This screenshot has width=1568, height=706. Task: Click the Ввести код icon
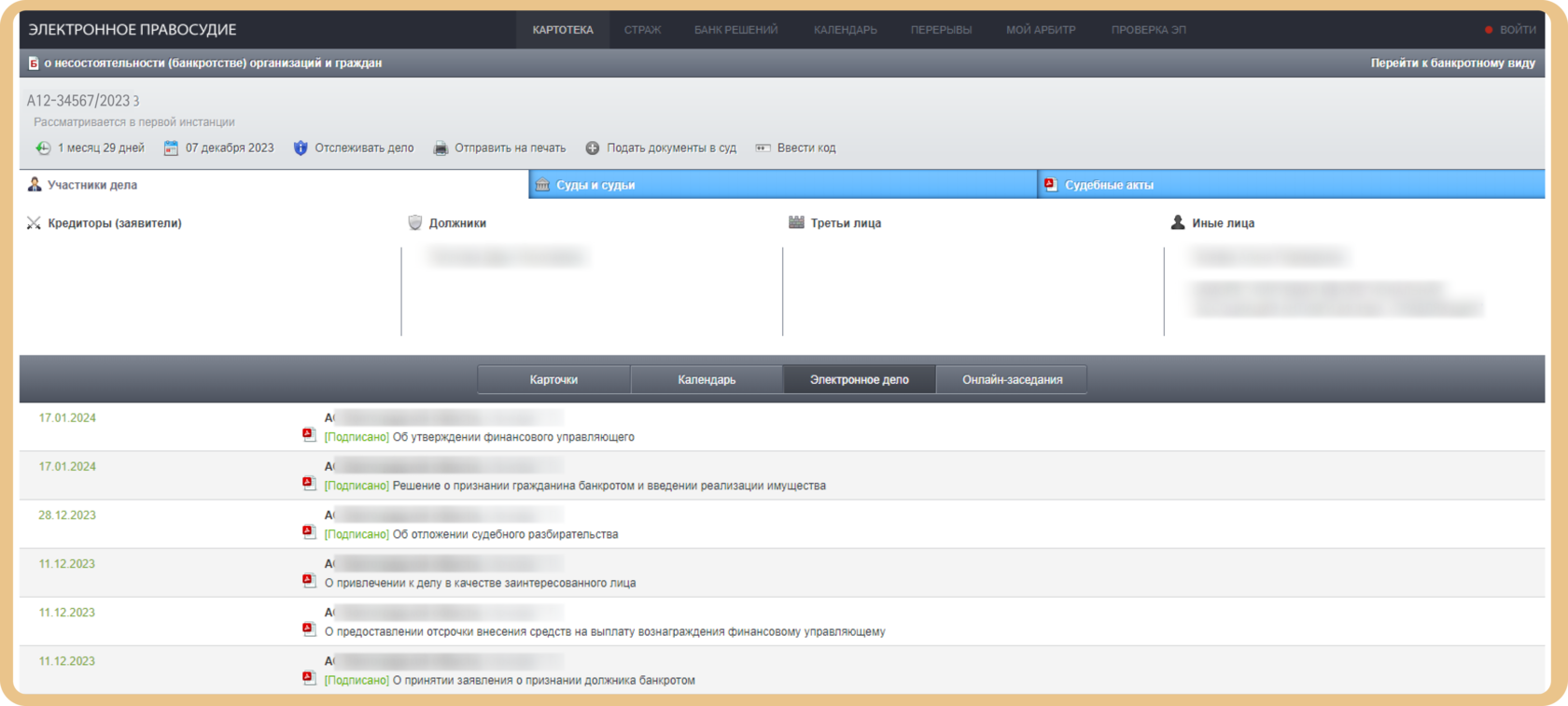point(763,148)
